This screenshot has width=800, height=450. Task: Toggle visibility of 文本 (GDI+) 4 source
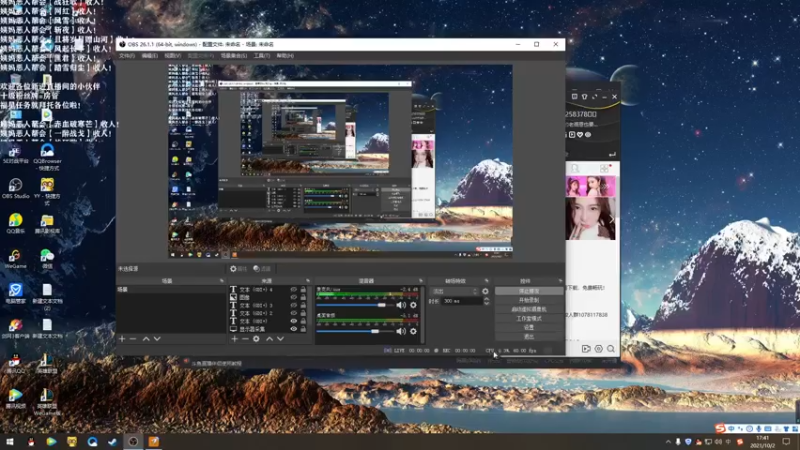click(293, 289)
